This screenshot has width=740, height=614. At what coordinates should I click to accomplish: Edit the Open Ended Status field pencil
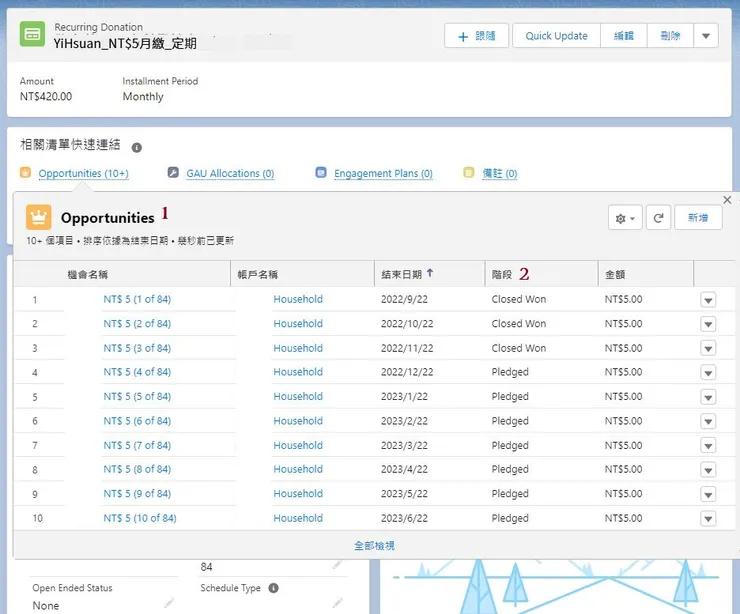tap(169, 603)
